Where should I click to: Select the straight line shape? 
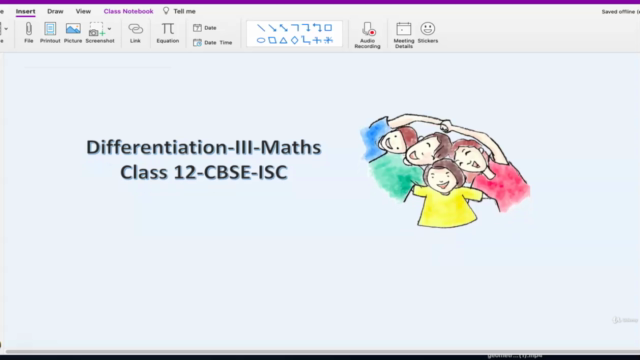pyautogui.click(x=261, y=28)
